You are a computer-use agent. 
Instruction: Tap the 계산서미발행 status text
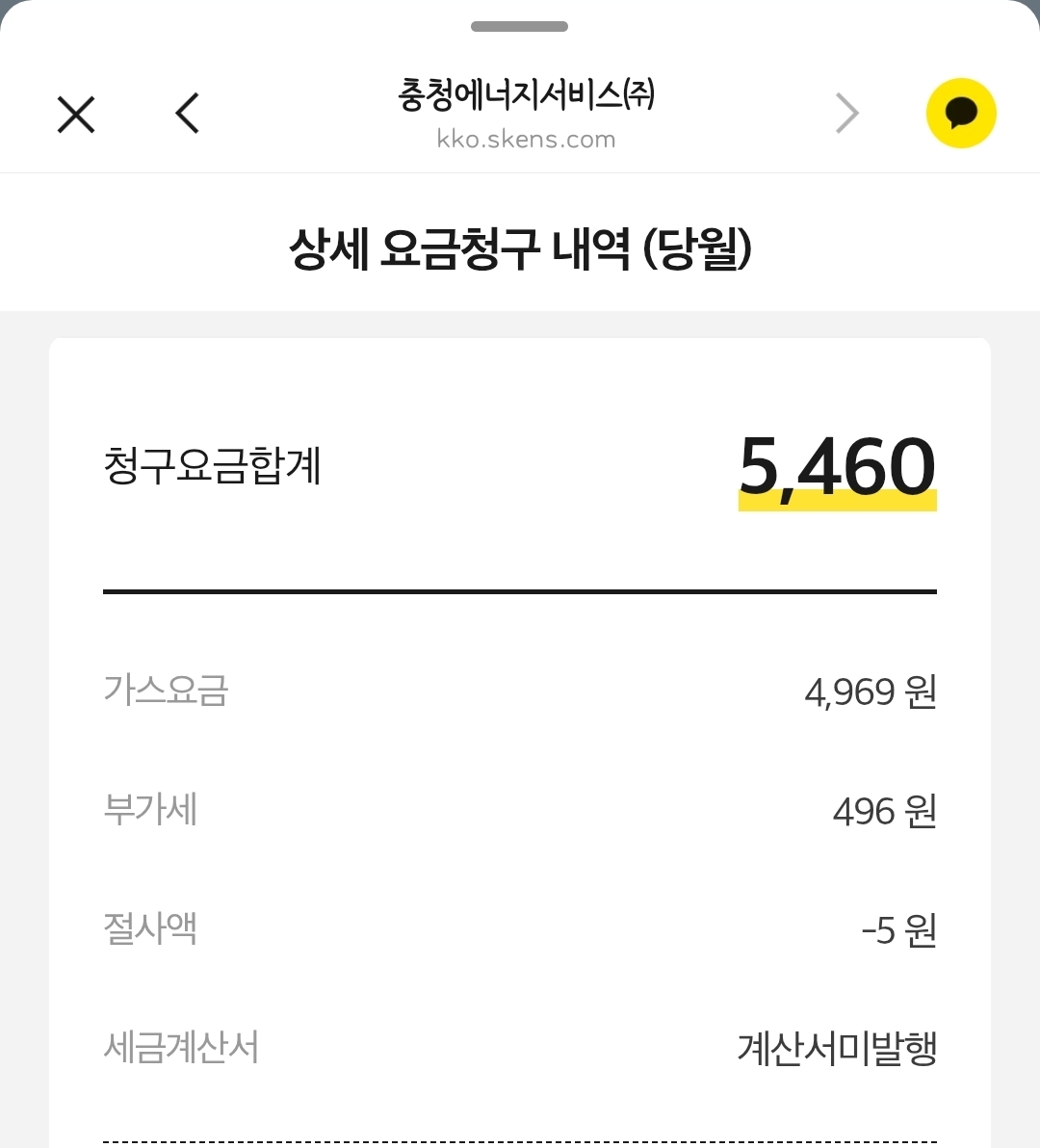(x=837, y=1048)
